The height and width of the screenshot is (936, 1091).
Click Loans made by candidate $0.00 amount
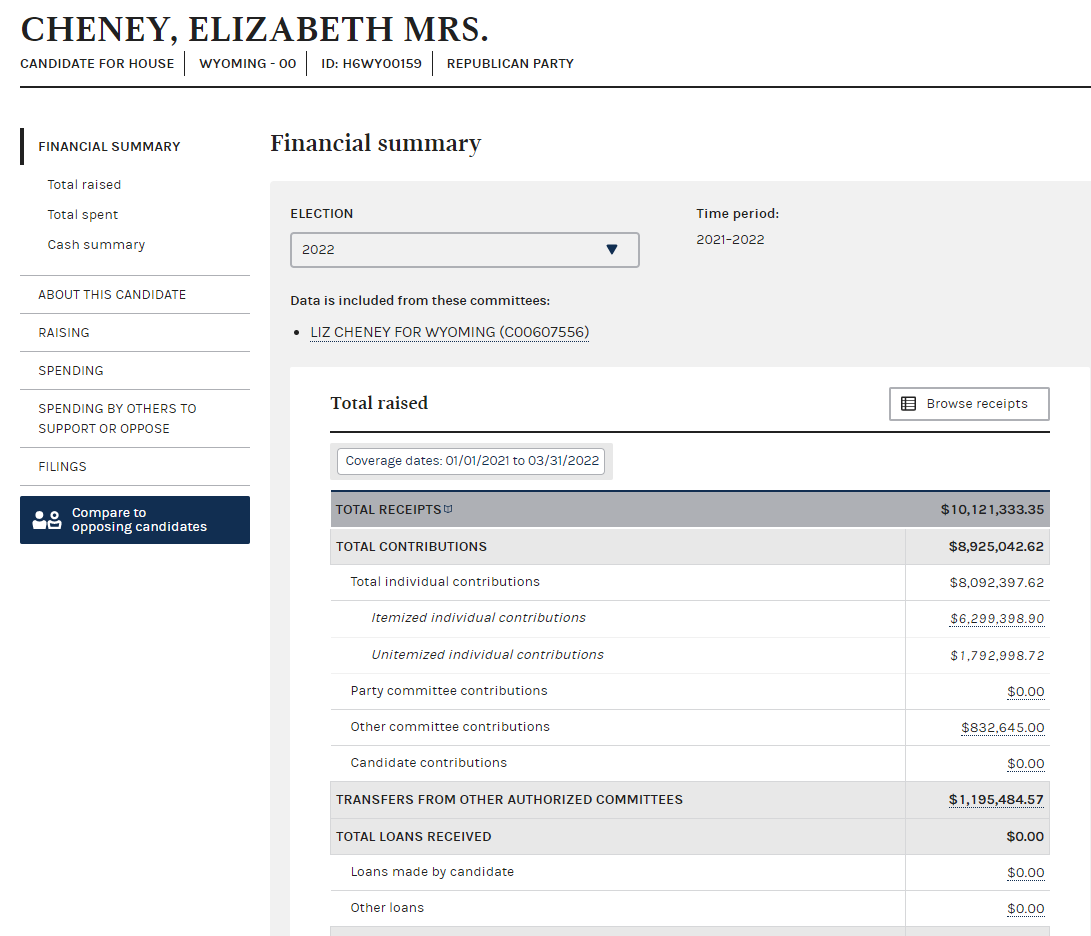coord(1026,873)
